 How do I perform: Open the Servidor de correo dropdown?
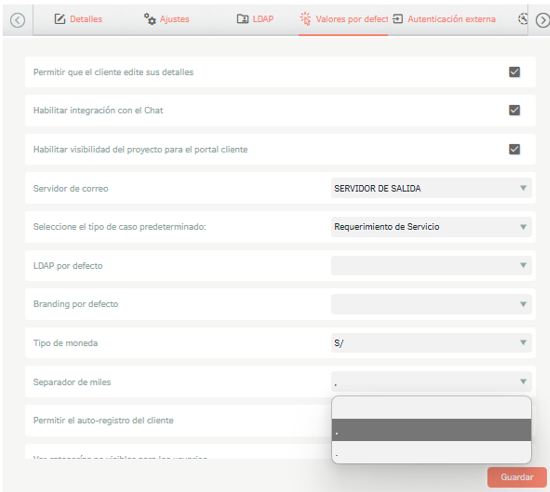(431, 188)
